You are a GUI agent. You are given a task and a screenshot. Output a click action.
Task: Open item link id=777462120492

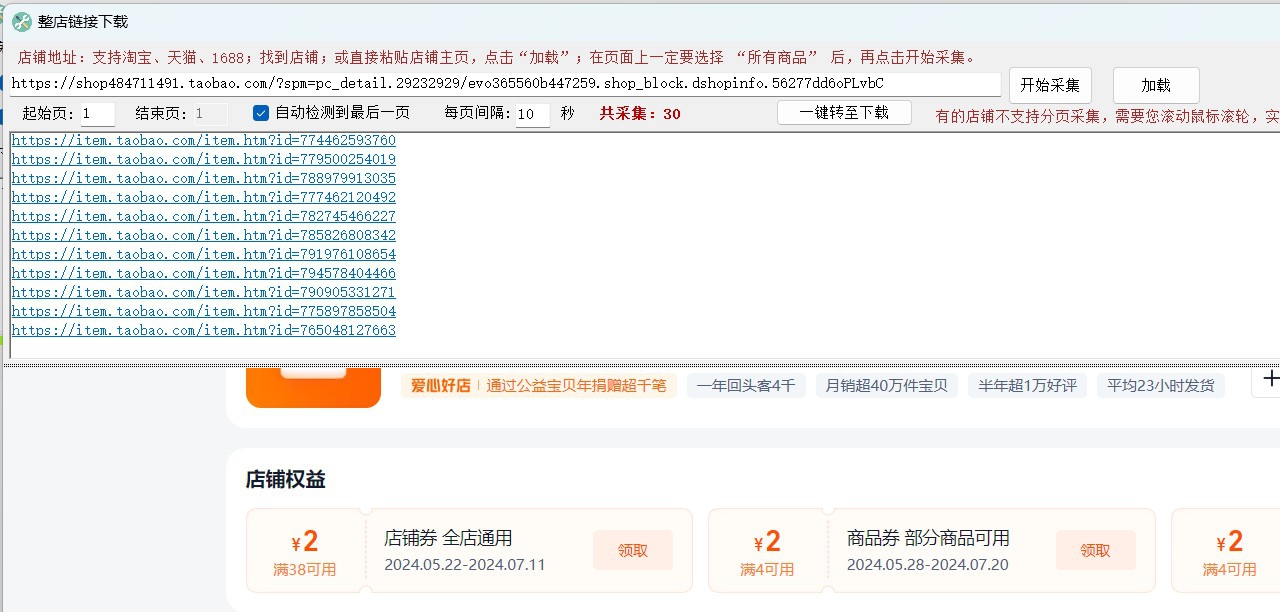[x=204, y=198]
